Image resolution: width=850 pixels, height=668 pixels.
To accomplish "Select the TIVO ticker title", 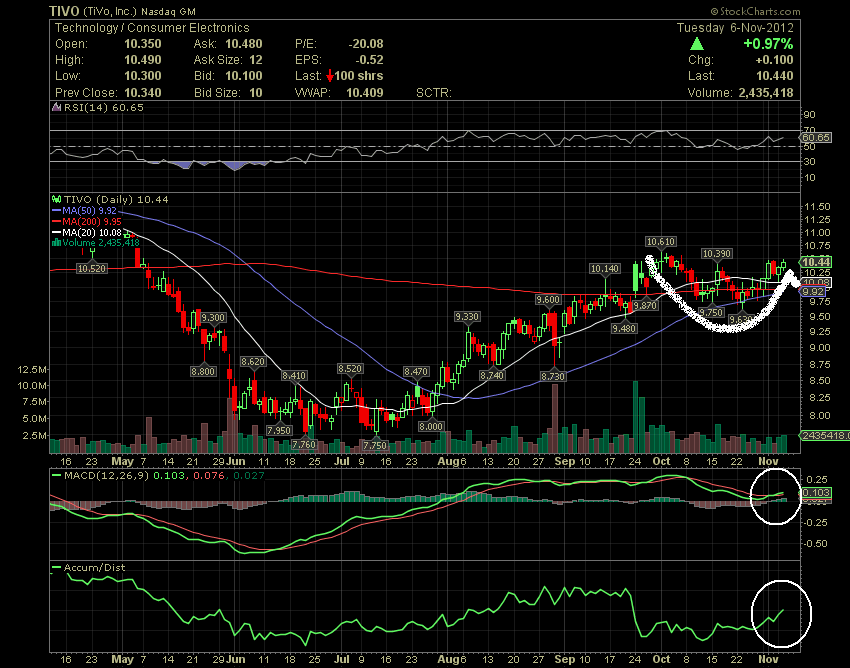I will (x=64, y=11).
